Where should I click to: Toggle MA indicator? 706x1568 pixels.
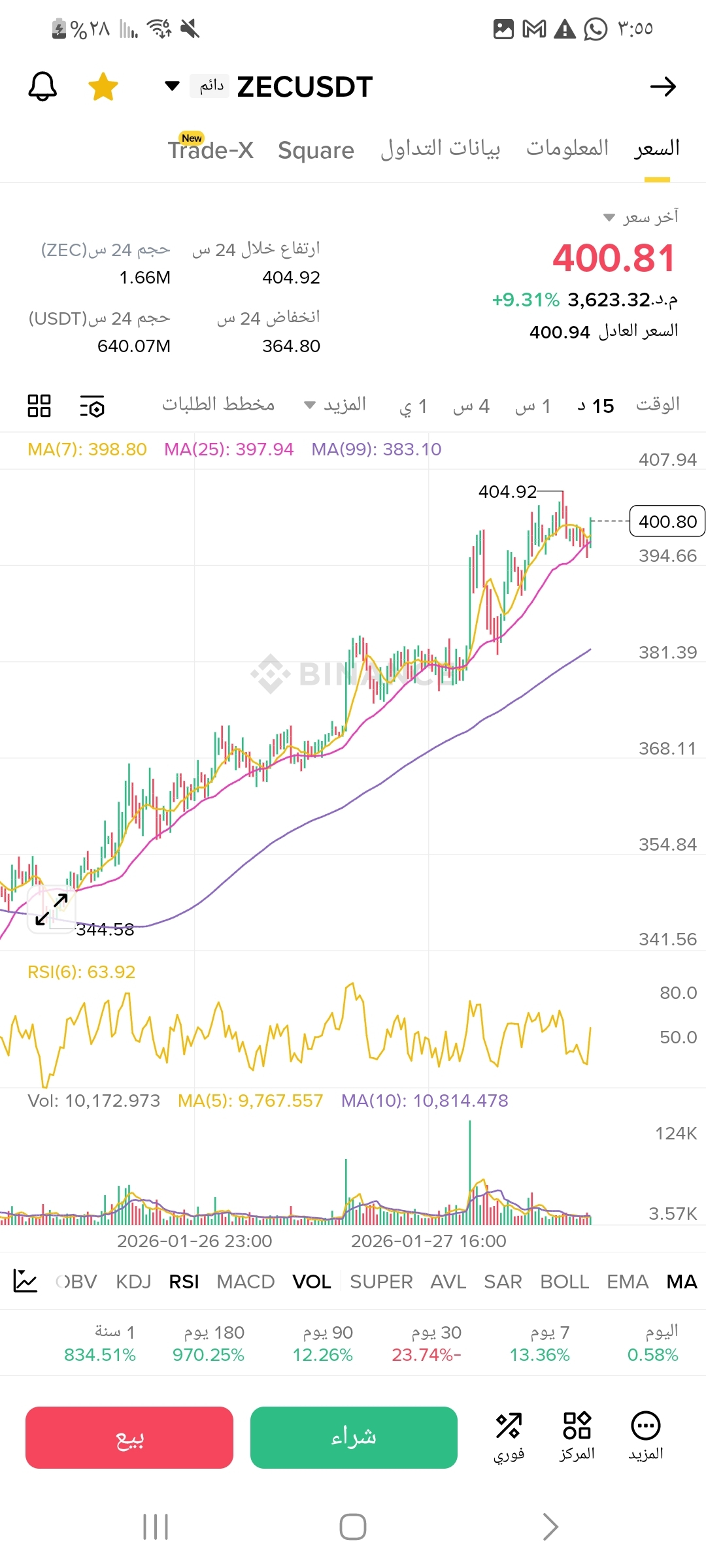682,1282
